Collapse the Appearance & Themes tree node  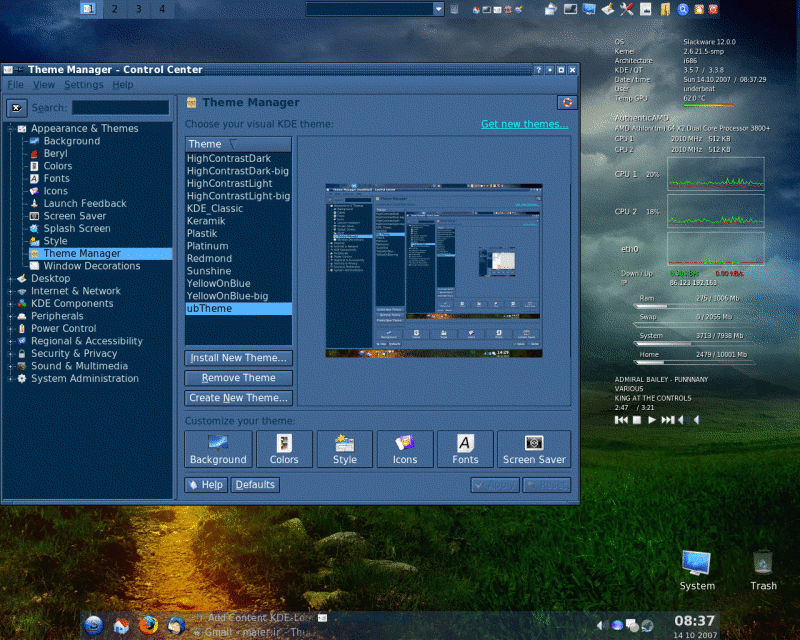point(10,129)
